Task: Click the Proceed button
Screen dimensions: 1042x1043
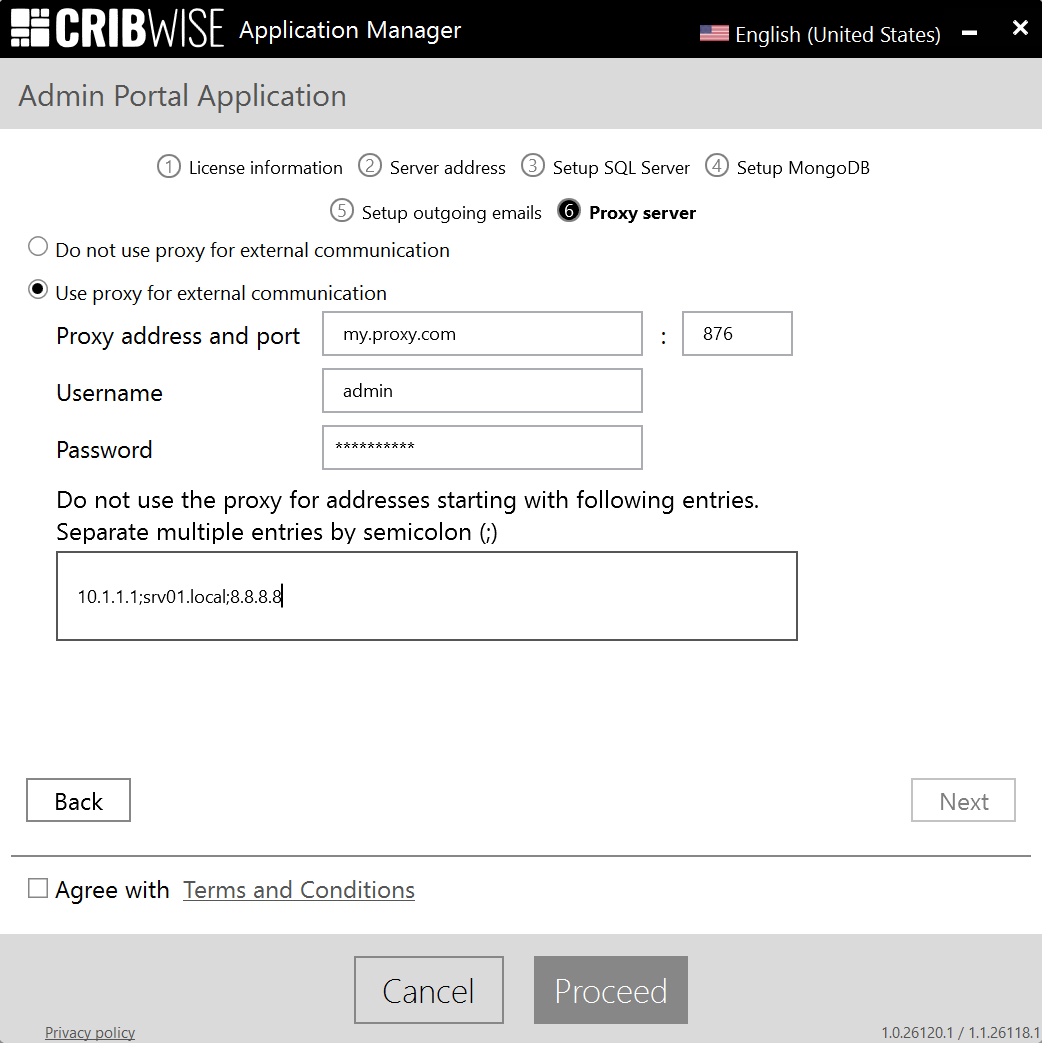Action: (x=611, y=990)
